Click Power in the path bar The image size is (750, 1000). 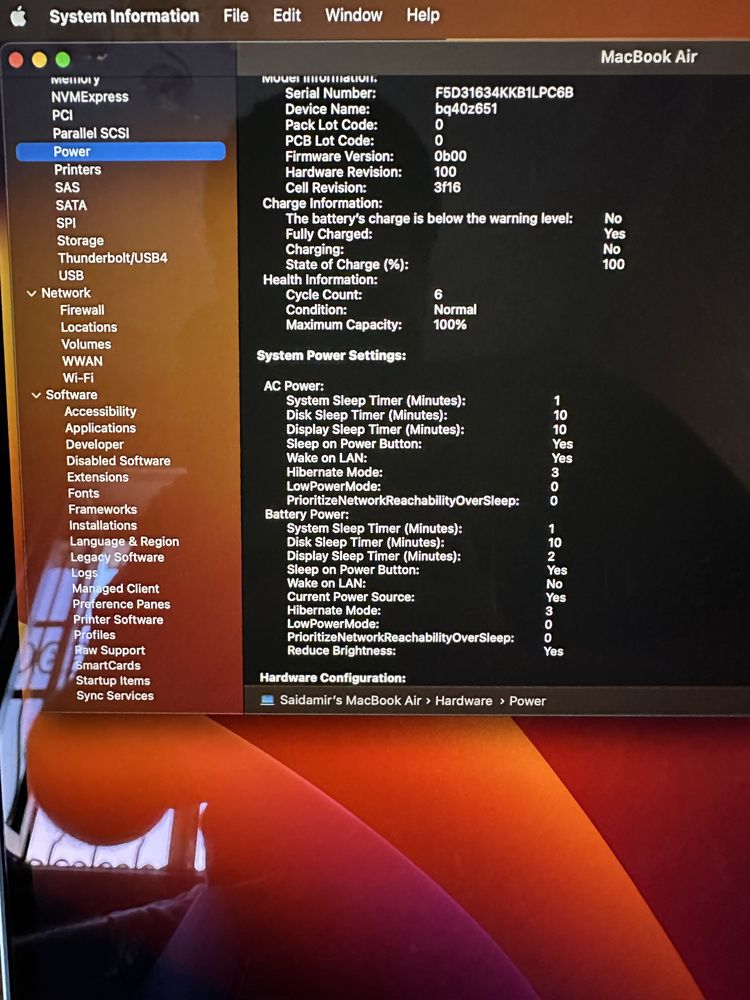[527, 701]
